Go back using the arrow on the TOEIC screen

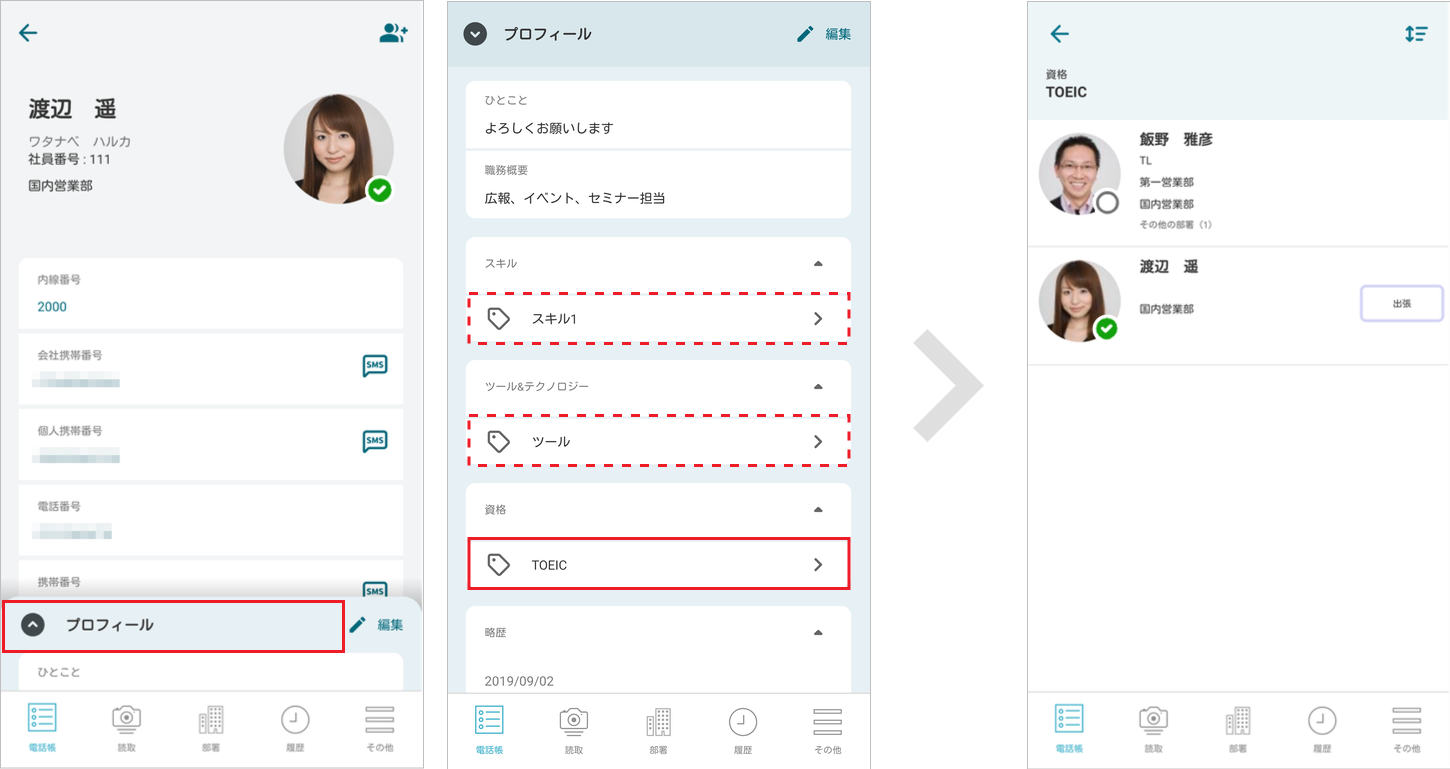tap(1059, 34)
